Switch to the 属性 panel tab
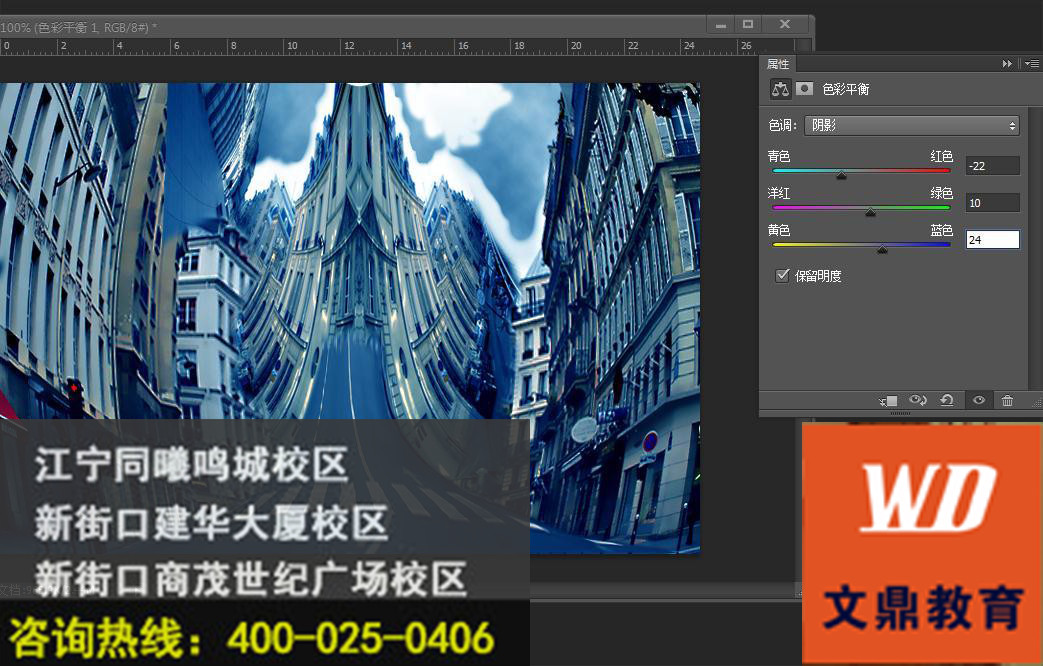Screen dimensions: 1043x666 778,64
